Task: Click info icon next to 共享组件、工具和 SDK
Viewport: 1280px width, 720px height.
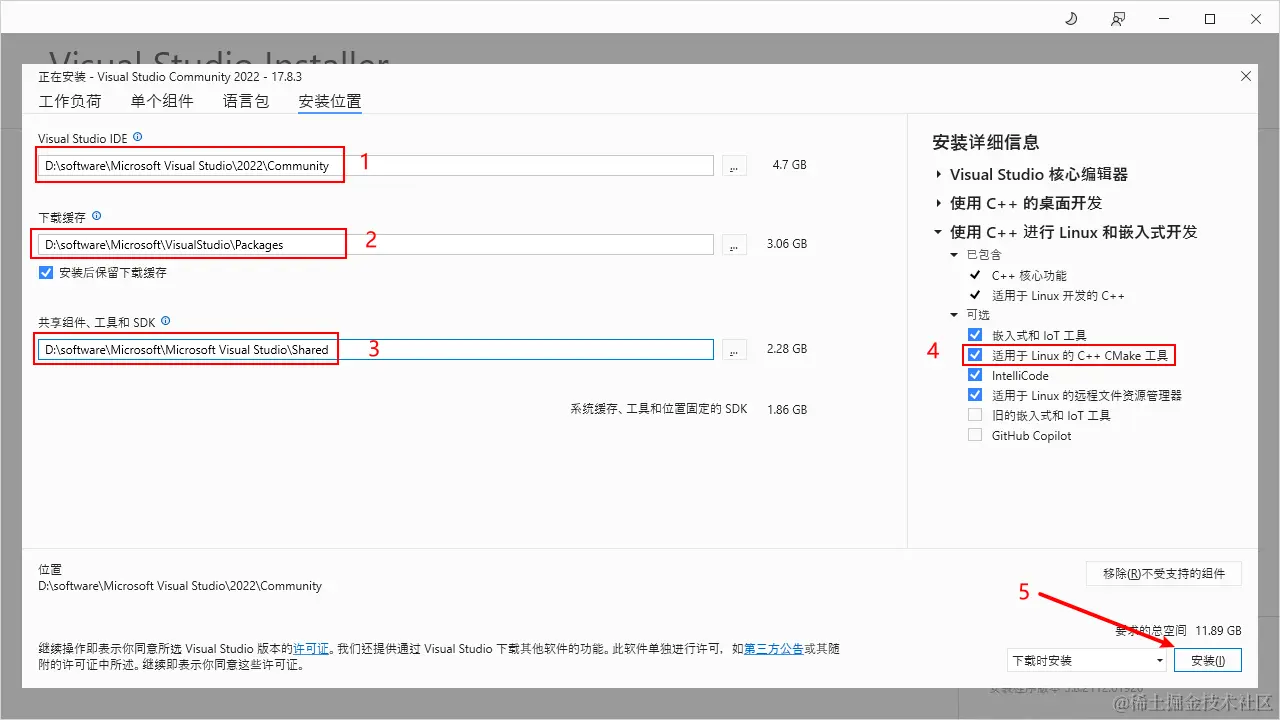Action: coord(166,321)
